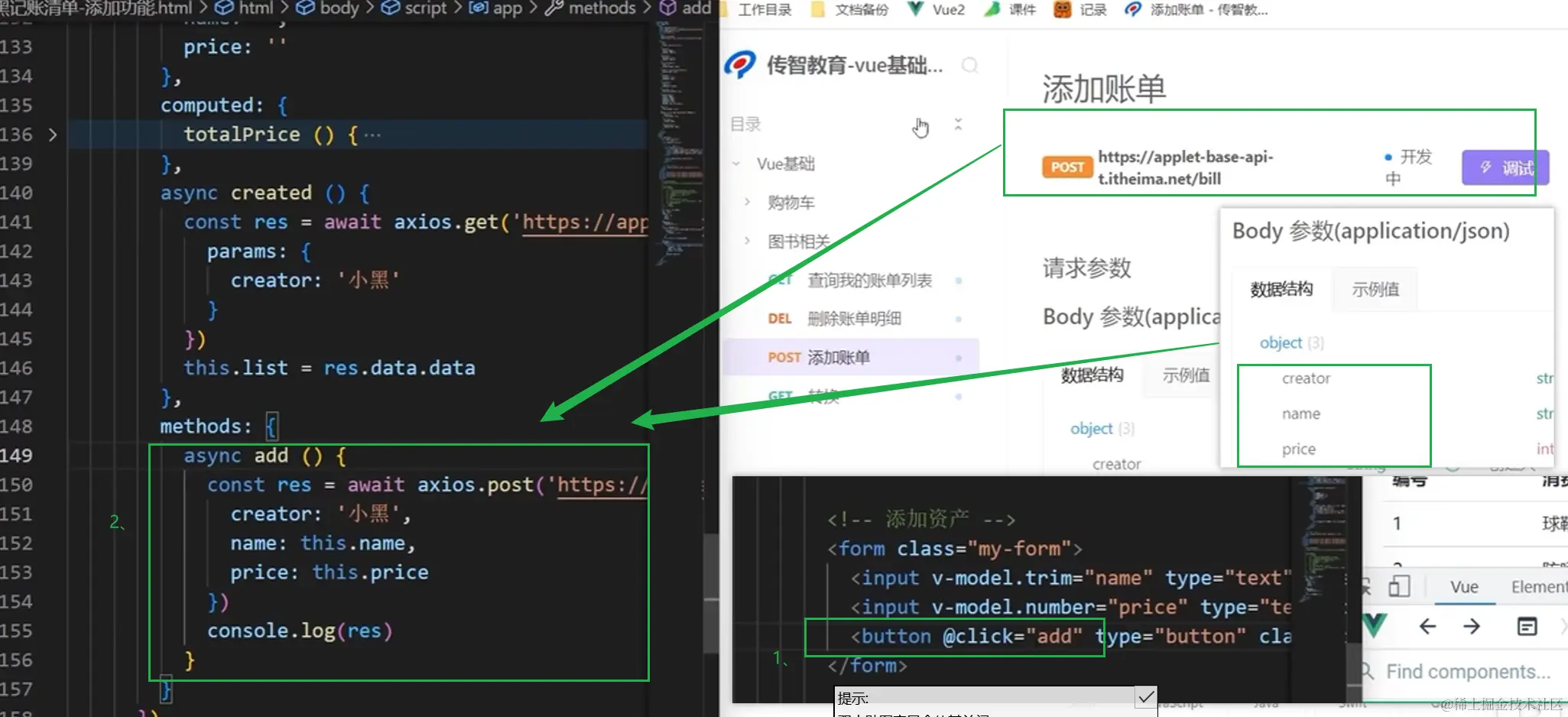The height and width of the screenshot is (717, 1568).
Task: Click line number 136 in the gutter
Action: pyautogui.click(x=17, y=135)
